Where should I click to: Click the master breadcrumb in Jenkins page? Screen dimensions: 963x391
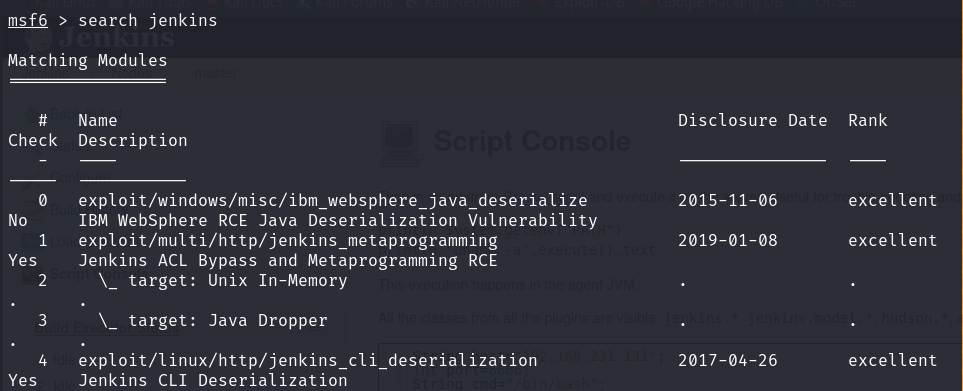tap(216, 73)
